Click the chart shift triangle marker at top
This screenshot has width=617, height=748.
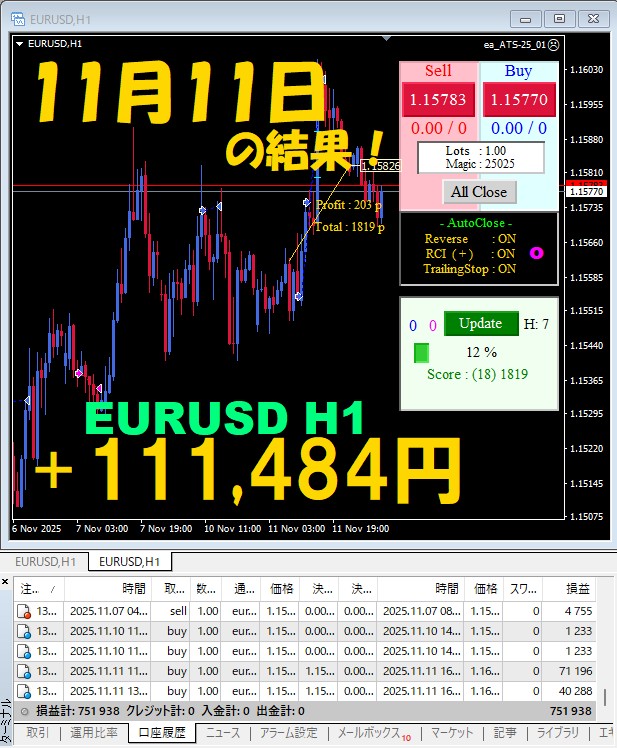pos(387,38)
